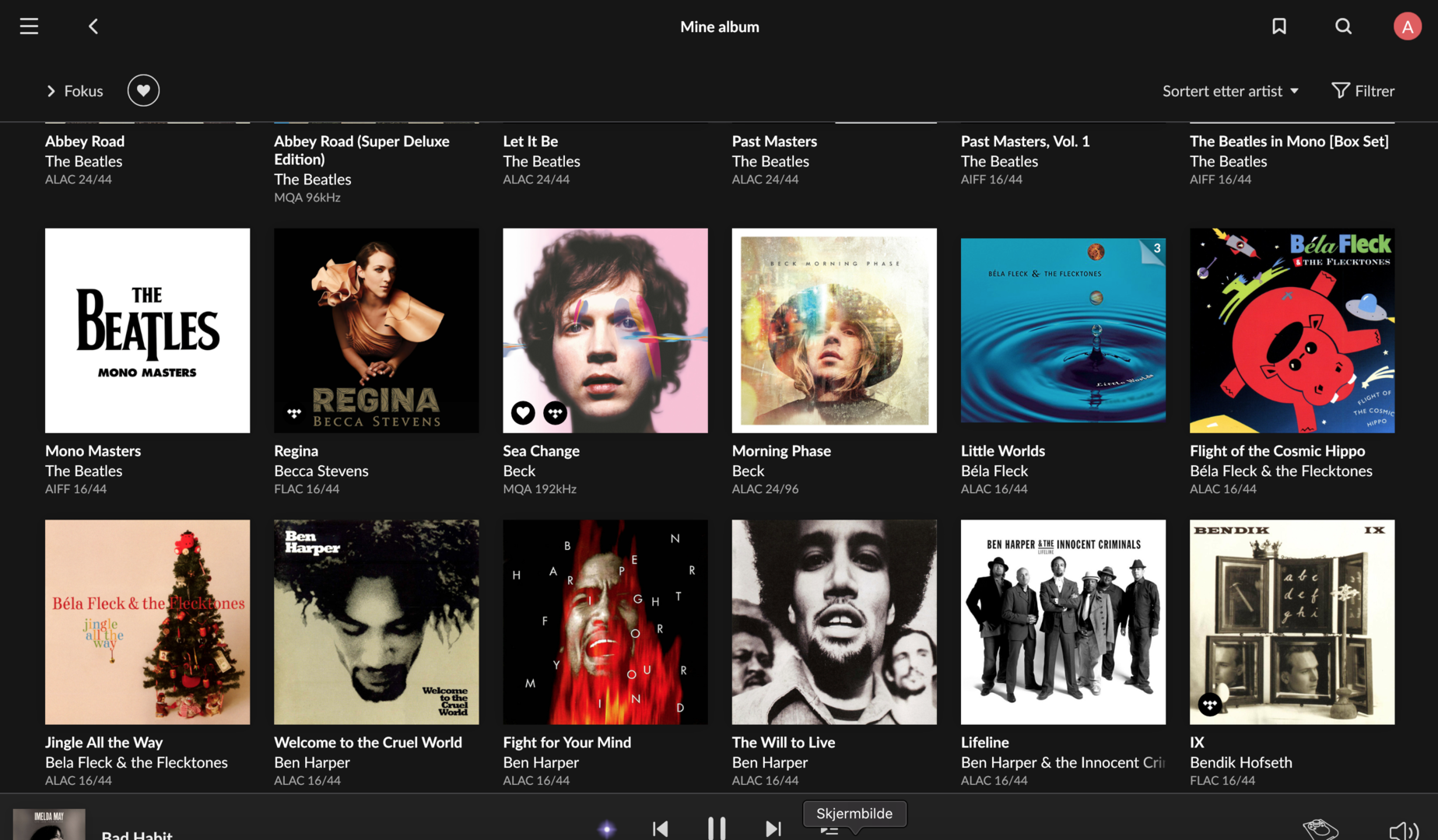This screenshot has width=1438, height=840.
Task: Open the Regina album cover
Action: pyautogui.click(x=377, y=331)
